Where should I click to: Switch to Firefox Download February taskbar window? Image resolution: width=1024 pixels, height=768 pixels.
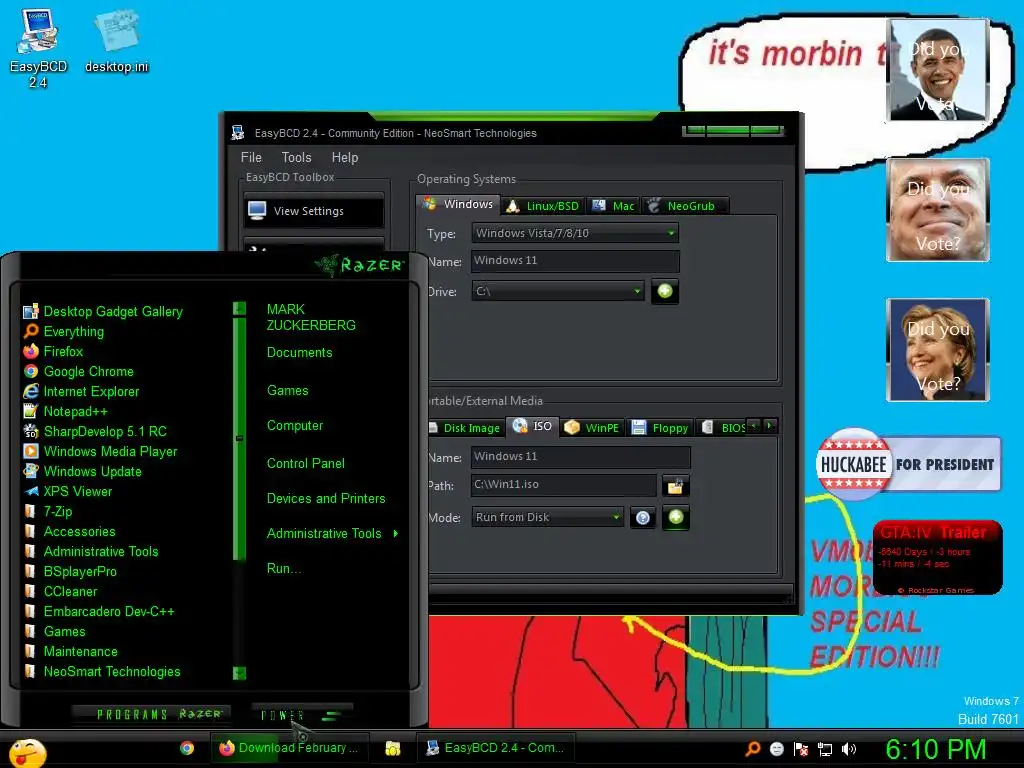tap(289, 748)
